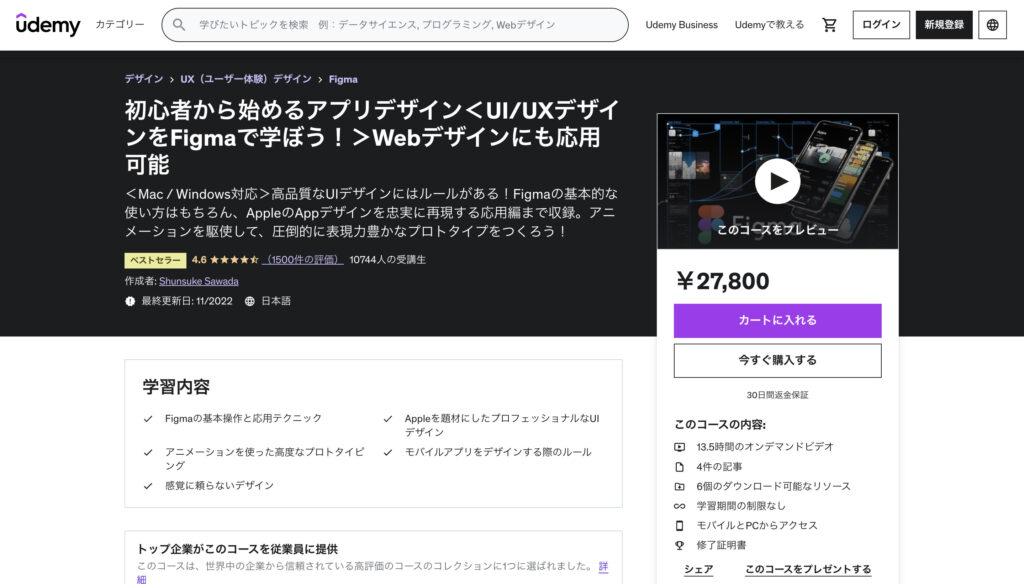Open the 詳細 link in company section
This screenshot has height=584, width=1024.
coord(603,566)
